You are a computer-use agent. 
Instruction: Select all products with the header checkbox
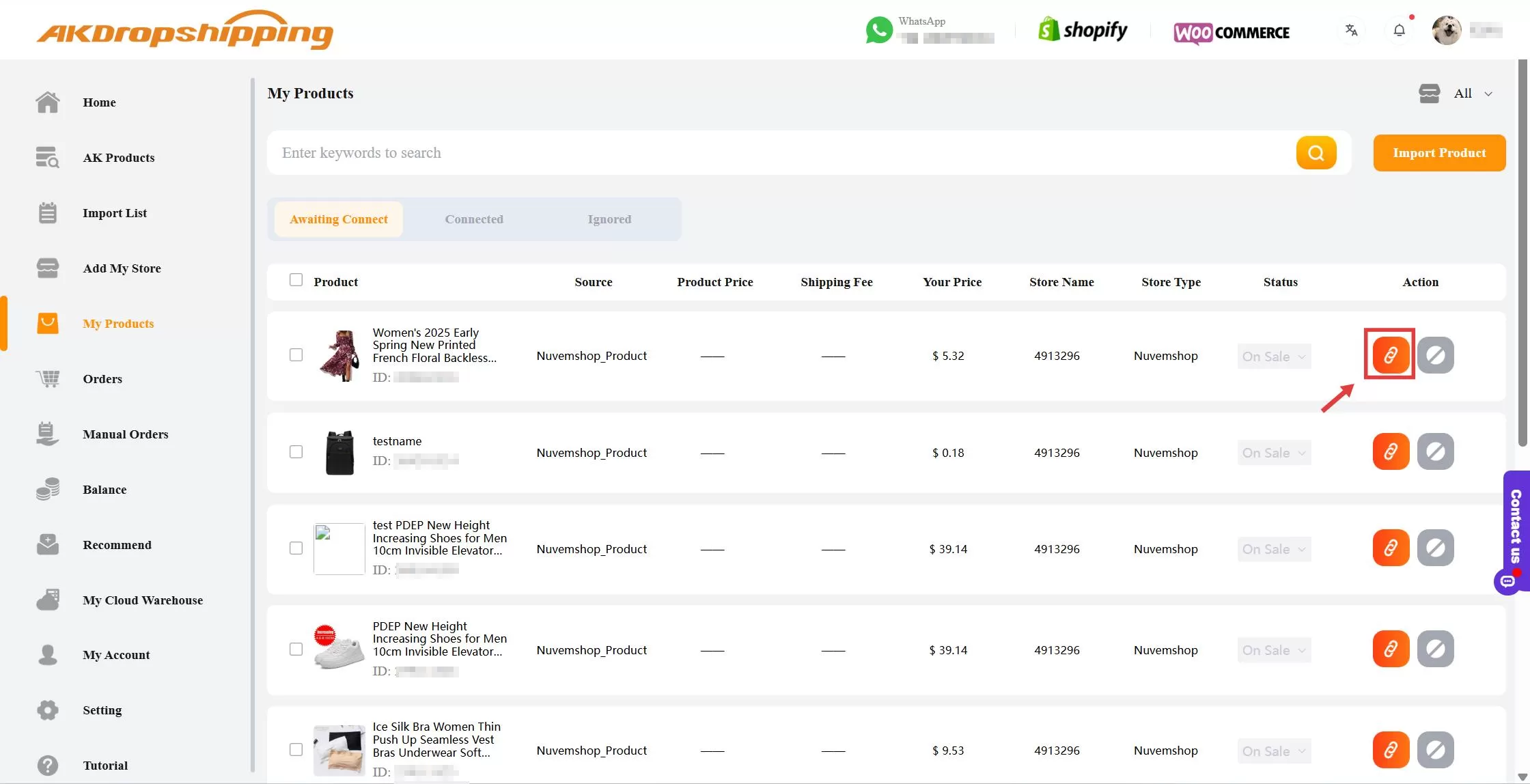(x=296, y=280)
